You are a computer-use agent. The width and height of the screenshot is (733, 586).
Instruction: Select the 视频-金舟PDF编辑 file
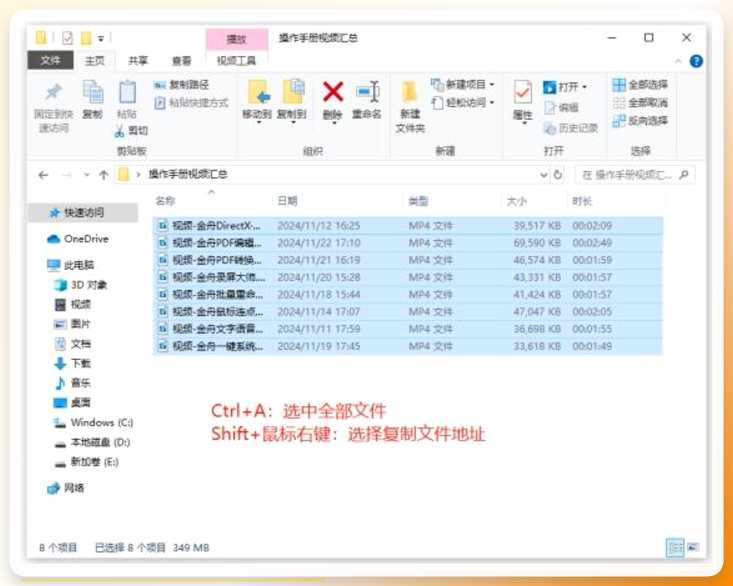point(408,243)
